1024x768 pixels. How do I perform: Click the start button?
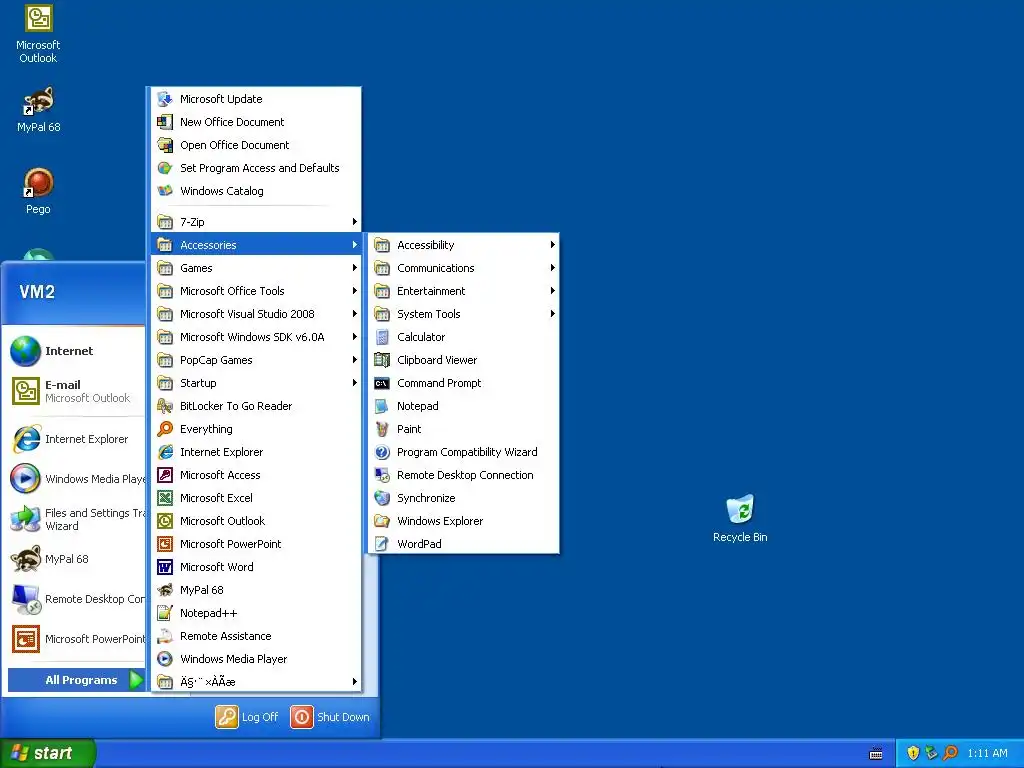[x=47, y=753]
